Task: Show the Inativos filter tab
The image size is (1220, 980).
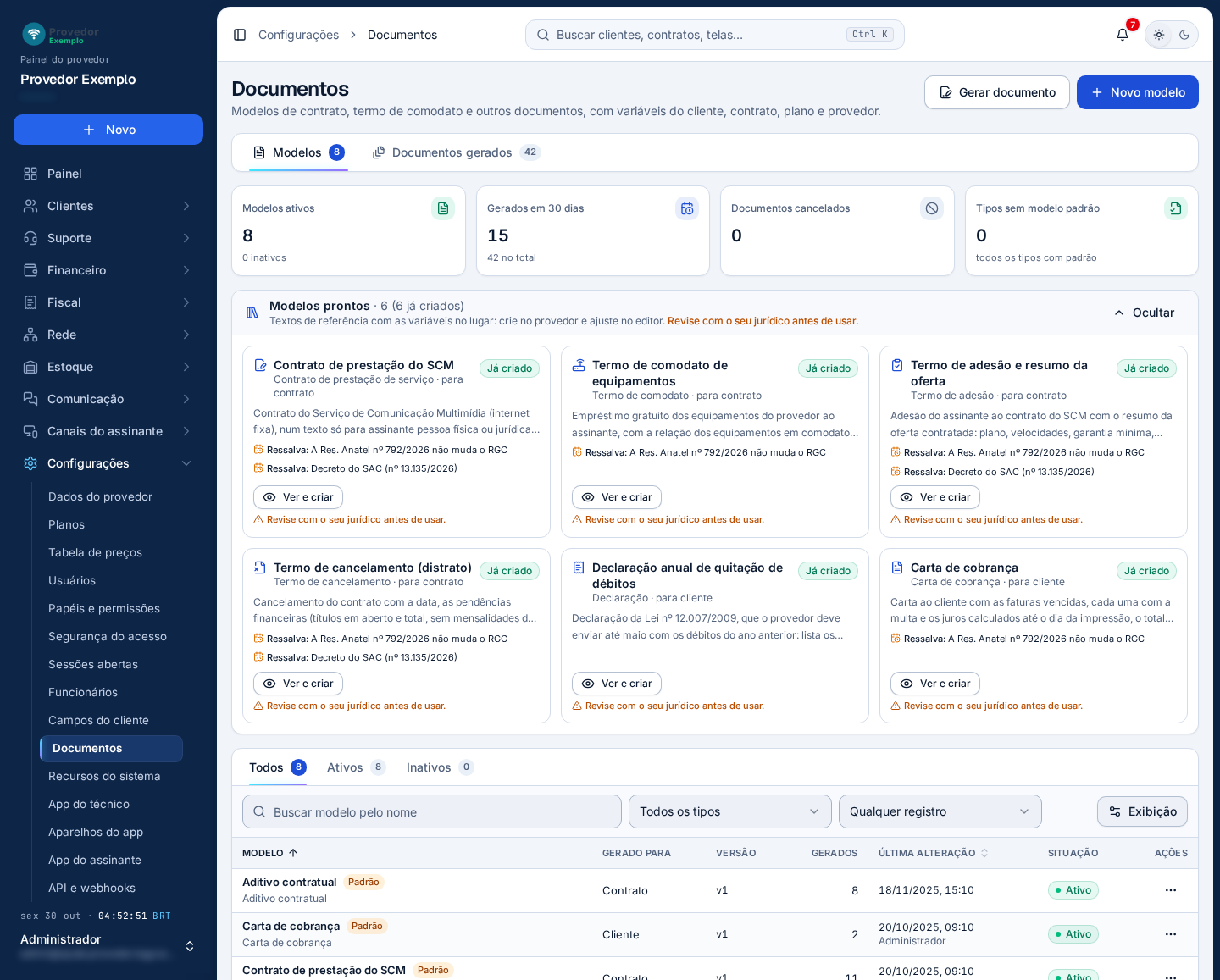Action: click(440, 767)
